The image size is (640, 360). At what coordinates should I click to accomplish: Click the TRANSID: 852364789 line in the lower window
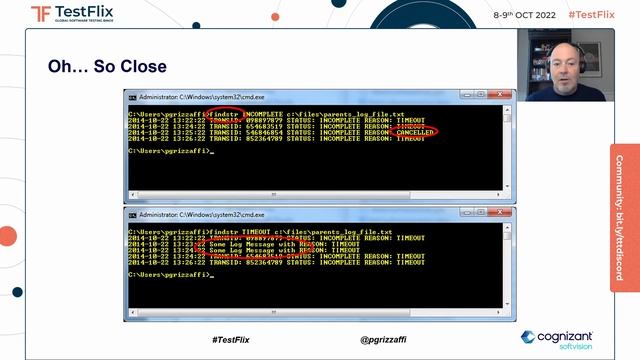click(276, 262)
